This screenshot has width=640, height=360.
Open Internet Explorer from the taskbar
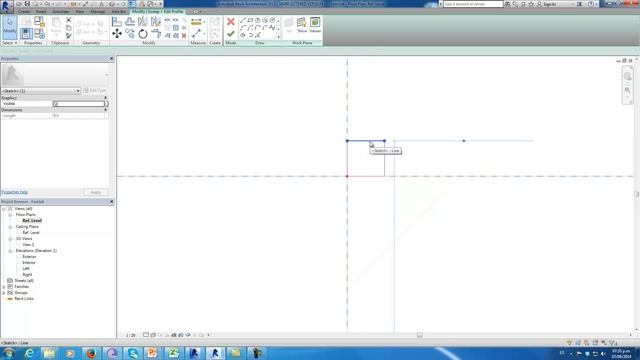[29, 353]
